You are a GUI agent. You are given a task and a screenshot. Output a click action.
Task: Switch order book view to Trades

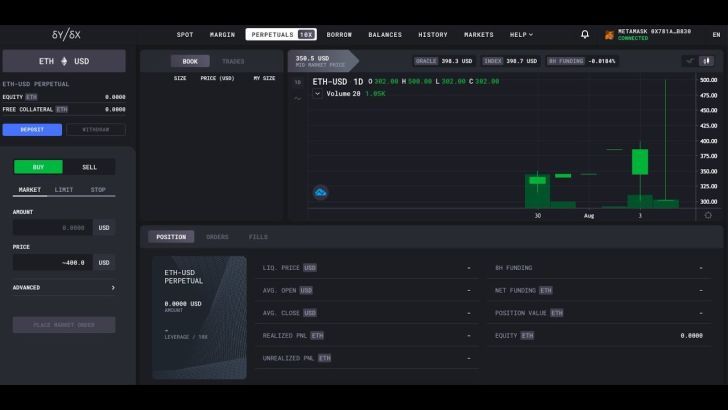(233, 61)
